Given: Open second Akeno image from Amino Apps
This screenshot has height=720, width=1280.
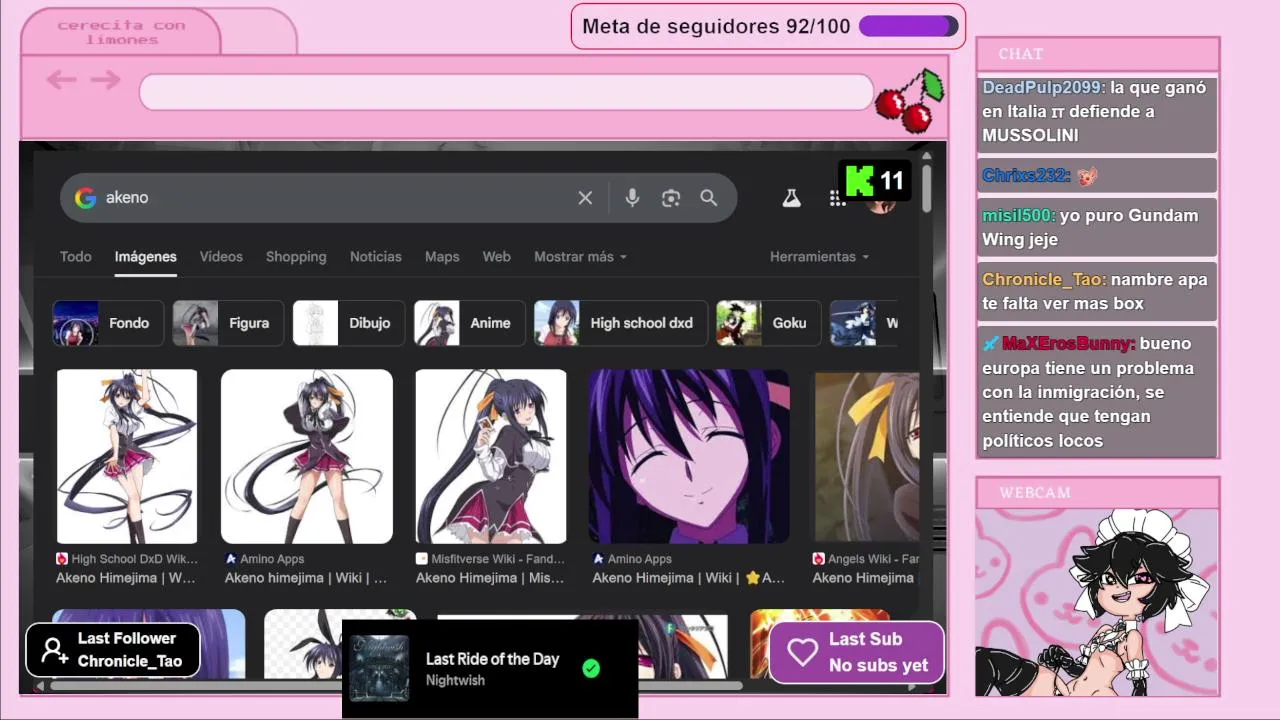Looking at the screenshot, I should click(x=307, y=456).
